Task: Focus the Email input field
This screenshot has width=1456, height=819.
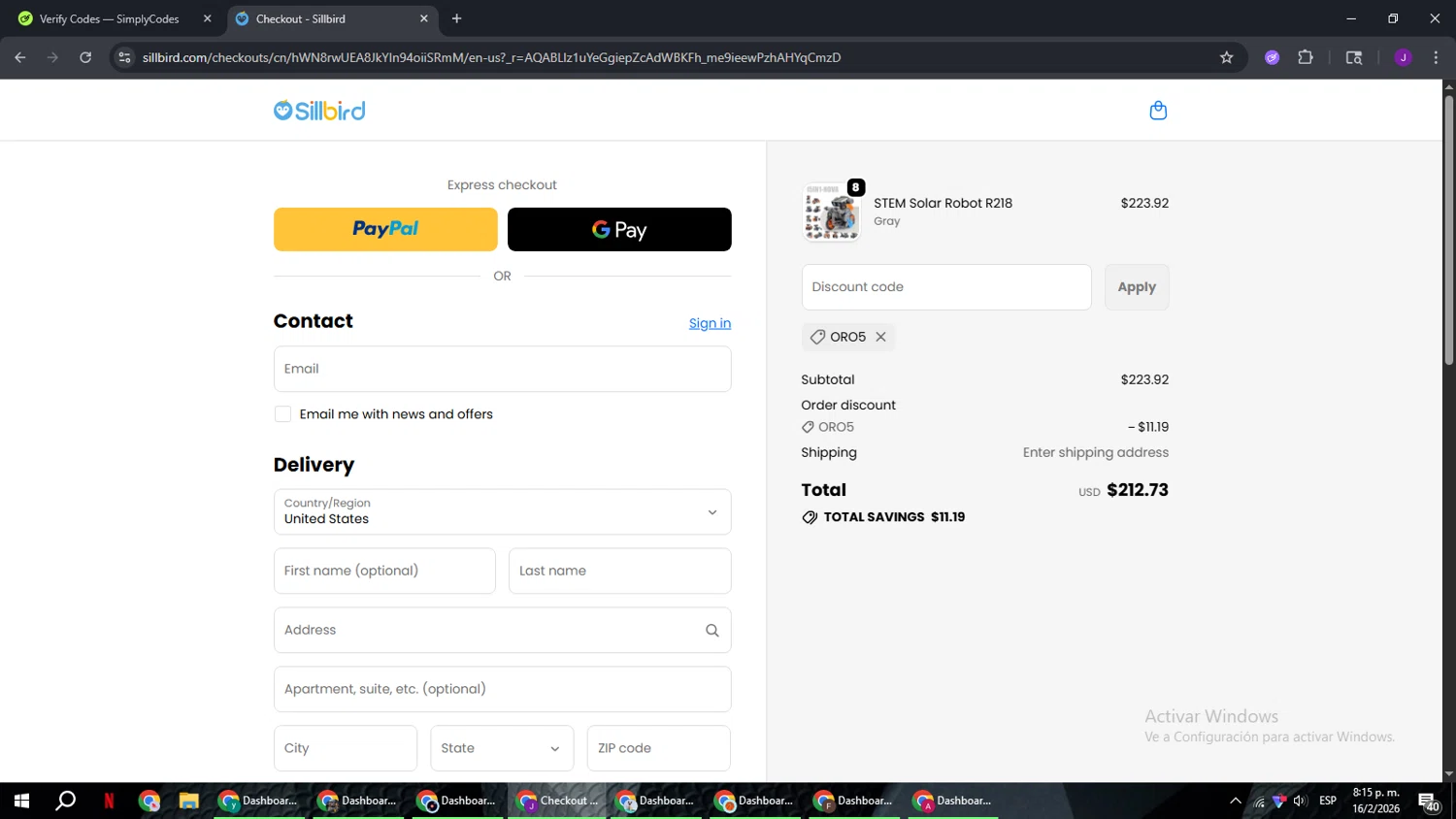Action: [x=502, y=369]
